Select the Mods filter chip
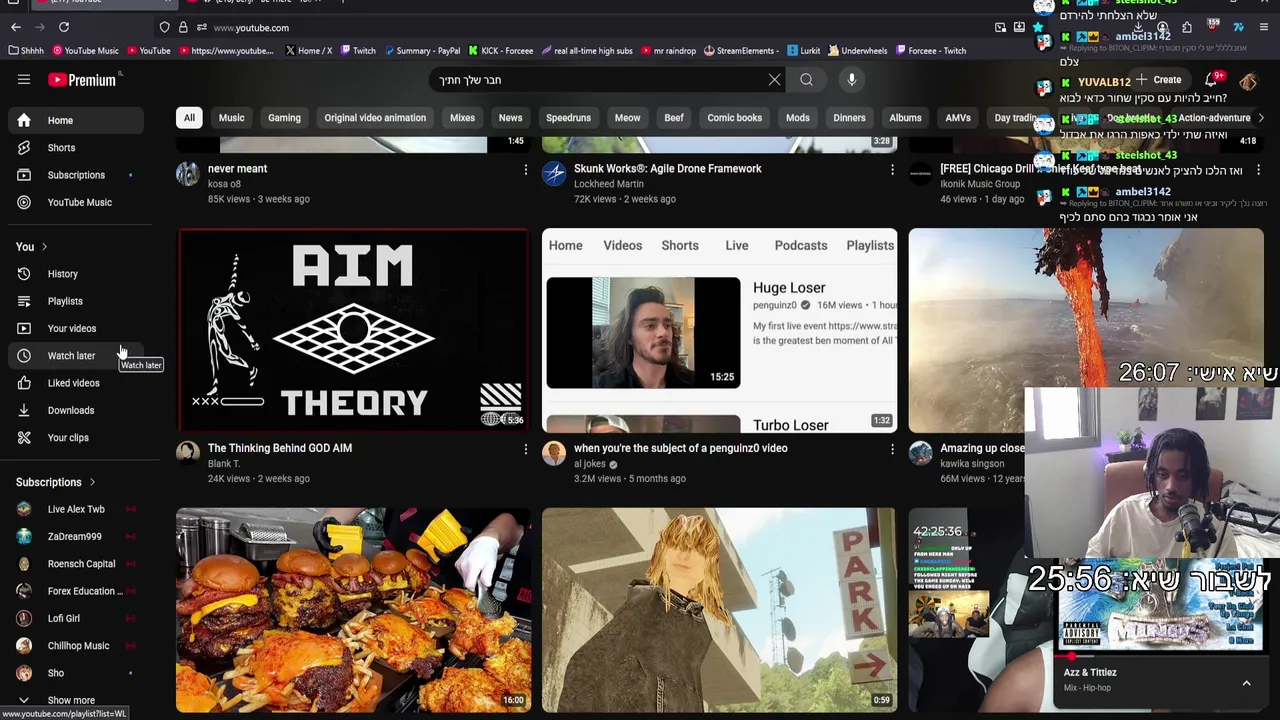The image size is (1280, 720). tap(798, 118)
